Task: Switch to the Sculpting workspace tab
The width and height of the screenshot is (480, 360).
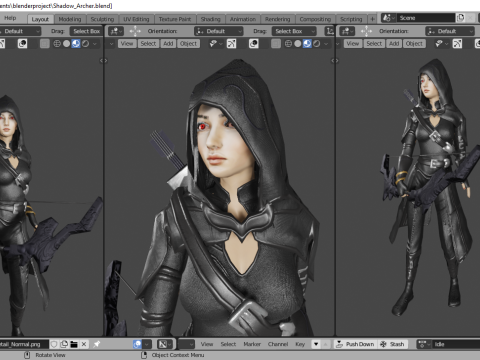Action: pyautogui.click(x=102, y=19)
